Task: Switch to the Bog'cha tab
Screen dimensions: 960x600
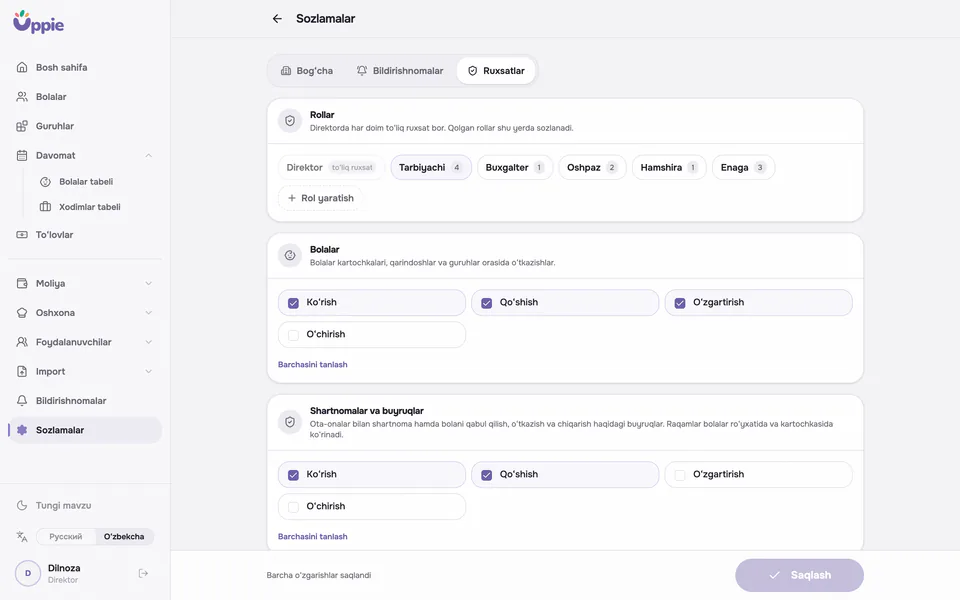Action: [x=307, y=71]
